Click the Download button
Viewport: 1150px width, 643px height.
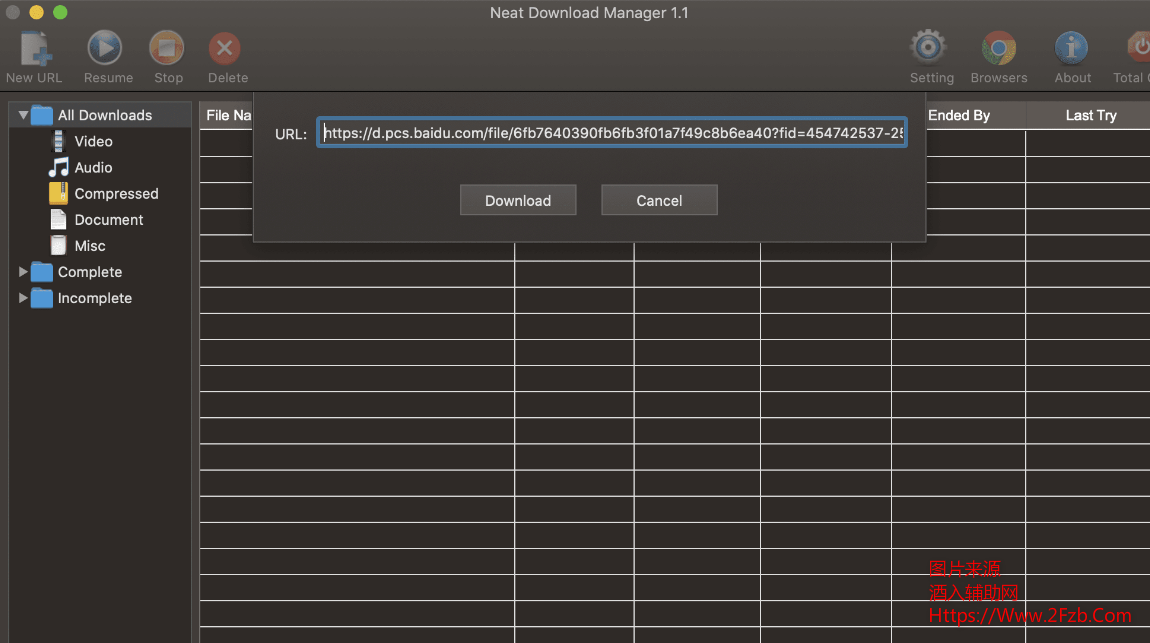pyautogui.click(x=518, y=200)
